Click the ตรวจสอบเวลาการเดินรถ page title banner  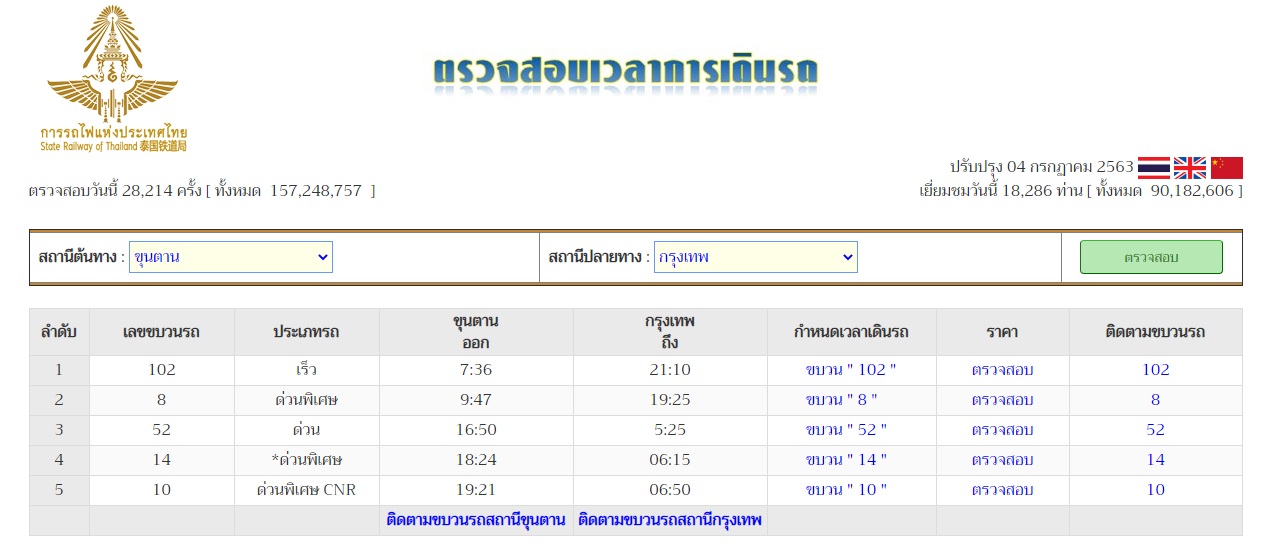626,73
